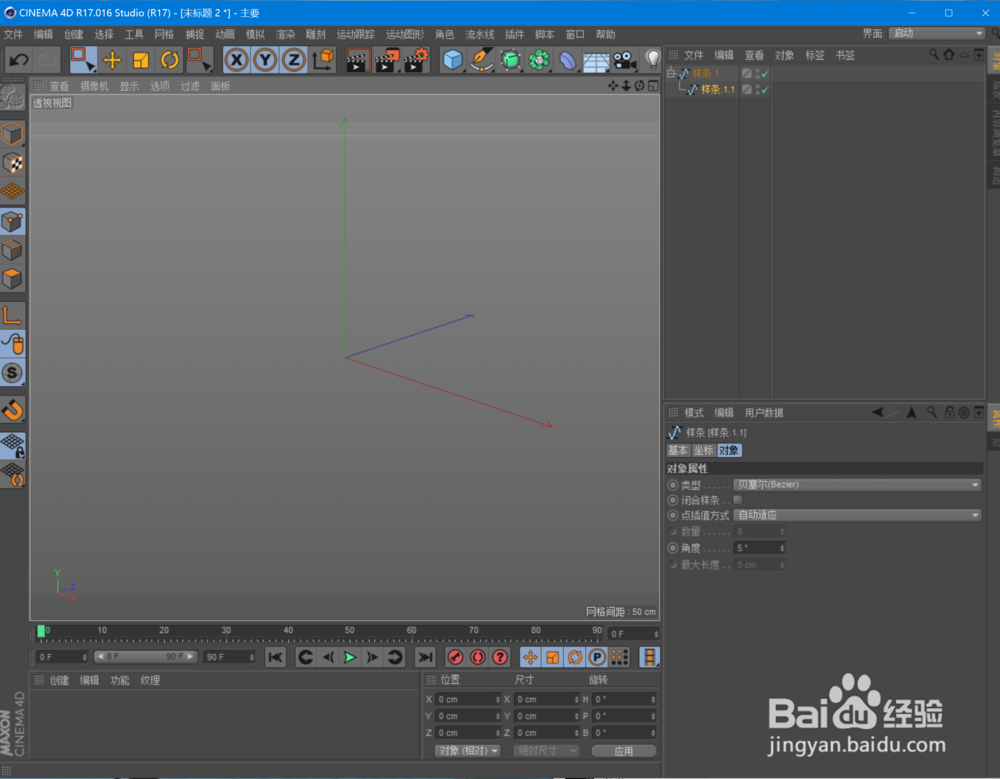
Task: Click the preview range slider bar
Action: (x=146, y=657)
